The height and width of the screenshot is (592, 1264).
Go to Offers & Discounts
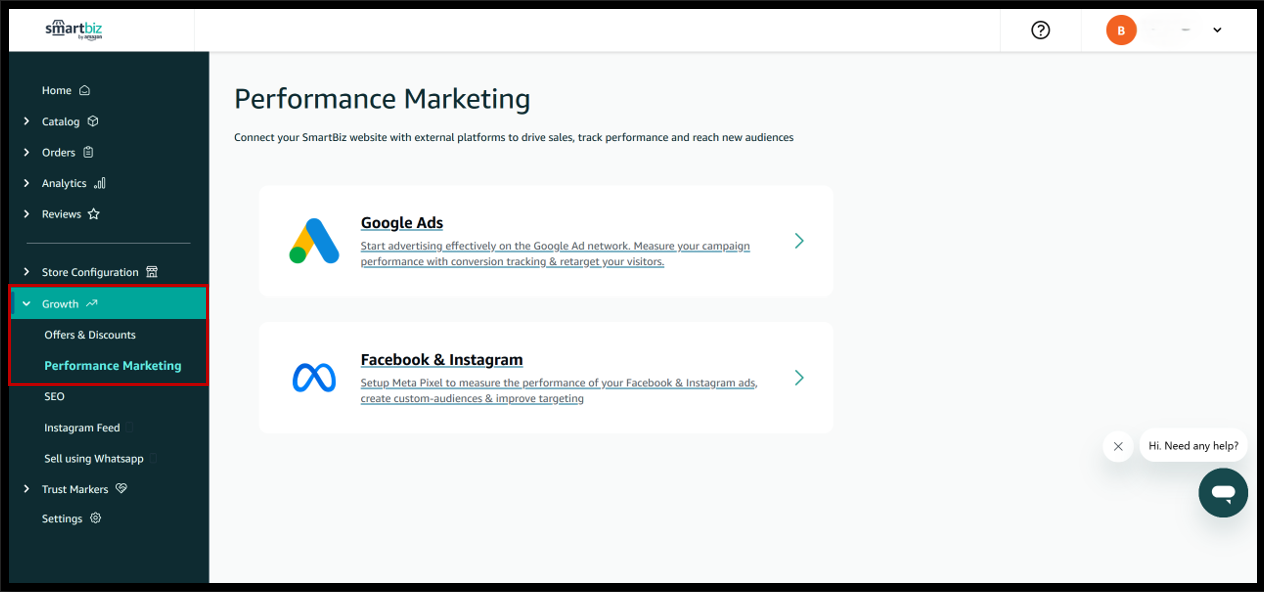click(x=90, y=335)
